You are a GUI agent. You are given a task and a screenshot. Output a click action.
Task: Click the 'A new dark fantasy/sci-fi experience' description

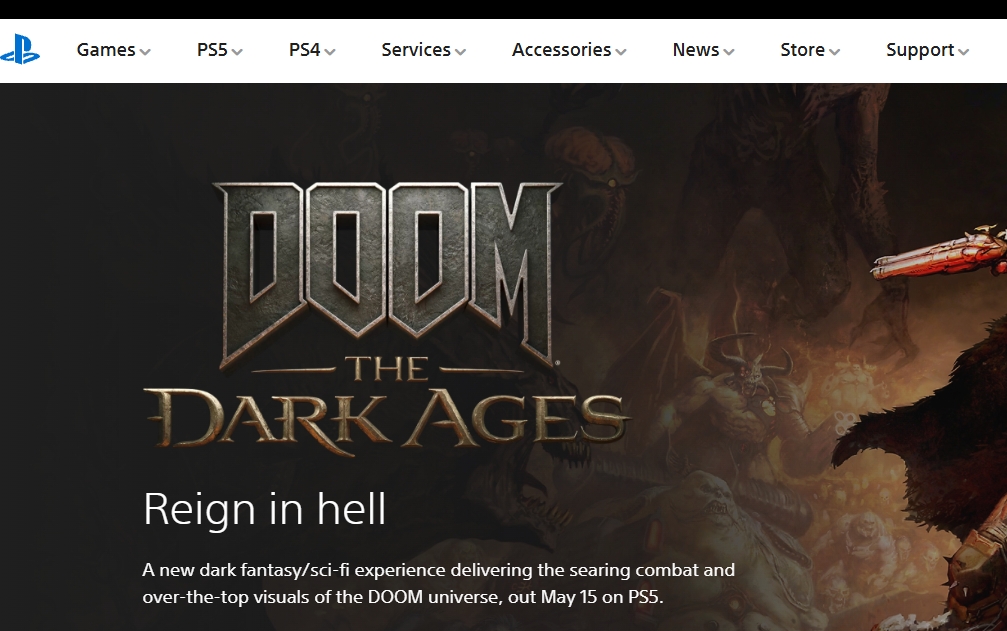tap(439, 583)
